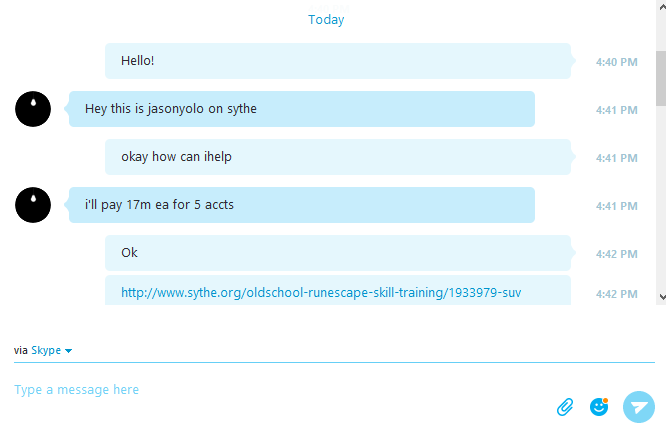This screenshot has width=666, height=429.
Task: Click the chat scrollbar thumb
Action: tap(661, 78)
